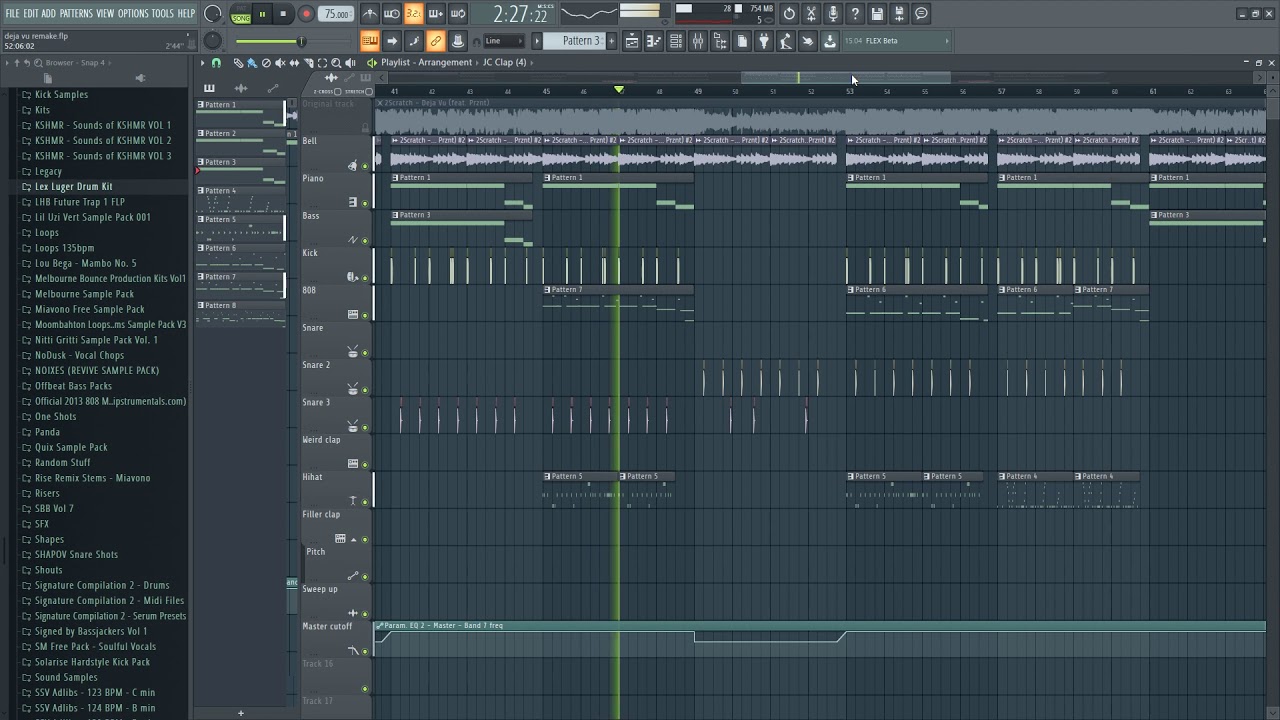Open the Piano roll view icon
Image resolution: width=1280 pixels, height=720 pixels.
click(x=654, y=41)
